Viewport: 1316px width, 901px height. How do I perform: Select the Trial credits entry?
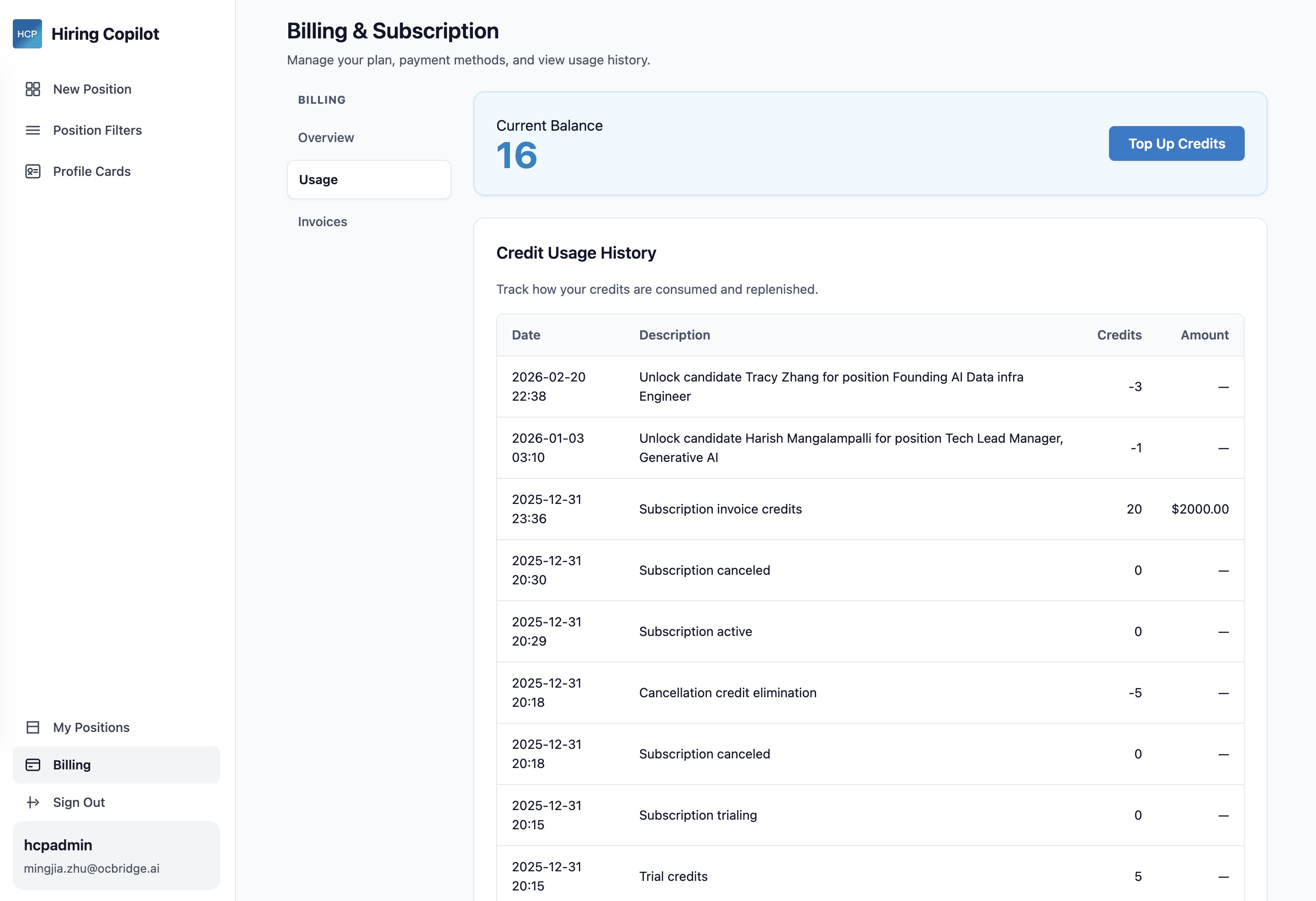(x=674, y=876)
